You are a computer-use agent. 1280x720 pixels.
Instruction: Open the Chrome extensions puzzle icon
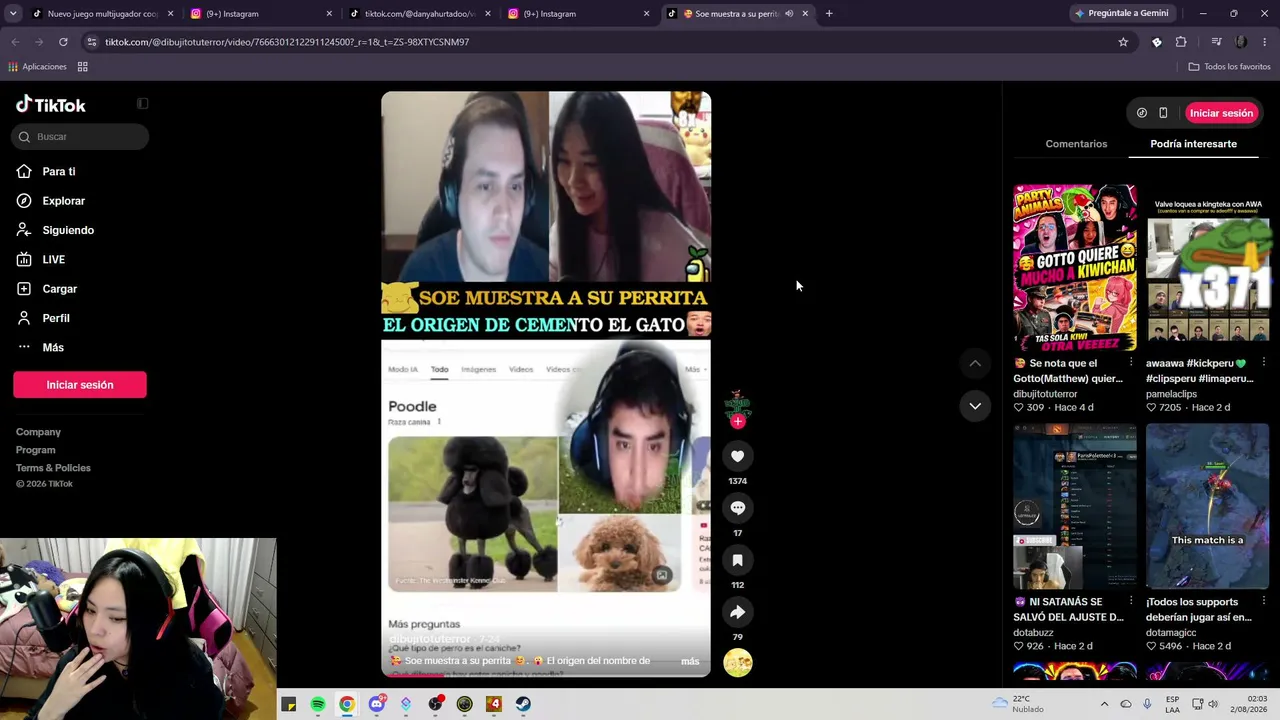click(x=1181, y=42)
